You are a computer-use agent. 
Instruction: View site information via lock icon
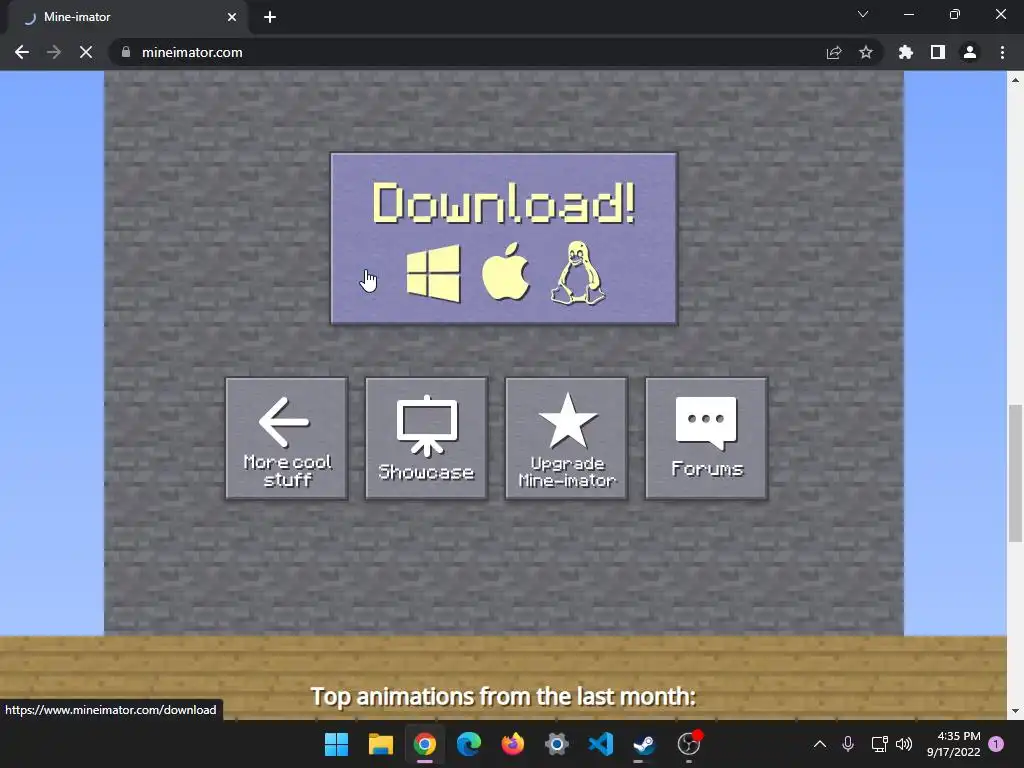pyautogui.click(x=126, y=52)
